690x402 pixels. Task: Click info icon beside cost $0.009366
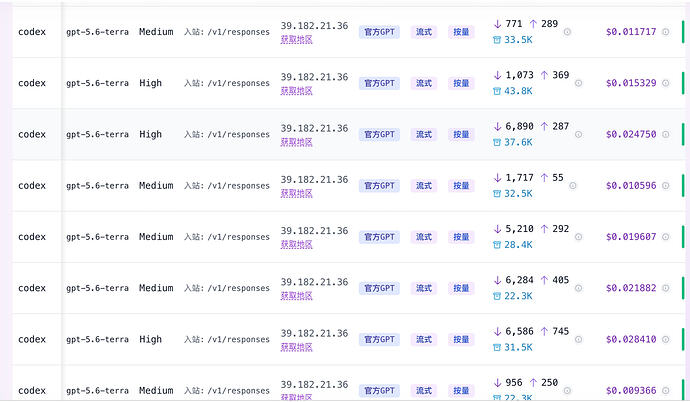coord(665,391)
